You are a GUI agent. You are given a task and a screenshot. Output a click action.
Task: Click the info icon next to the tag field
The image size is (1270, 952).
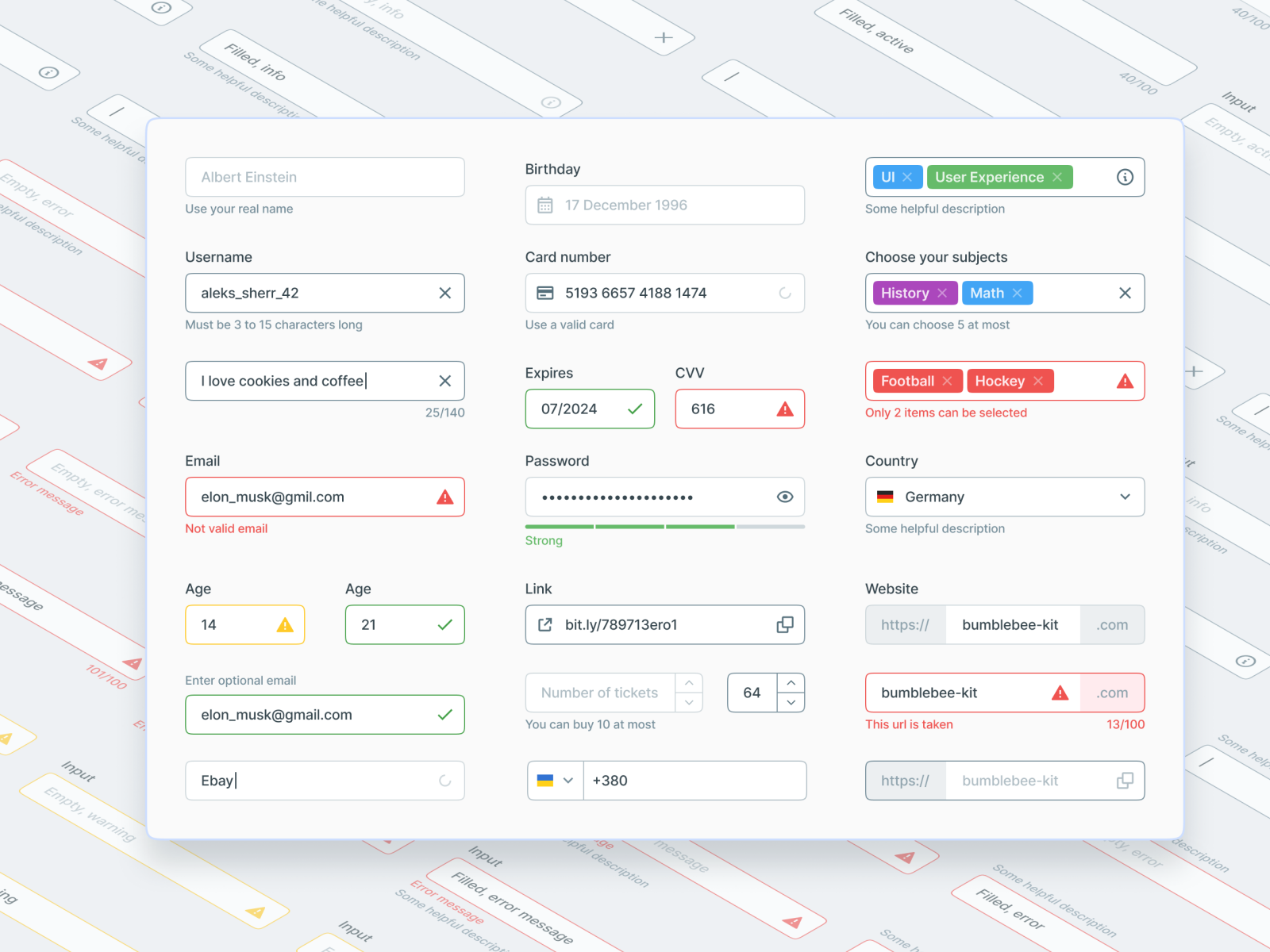(x=1125, y=177)
